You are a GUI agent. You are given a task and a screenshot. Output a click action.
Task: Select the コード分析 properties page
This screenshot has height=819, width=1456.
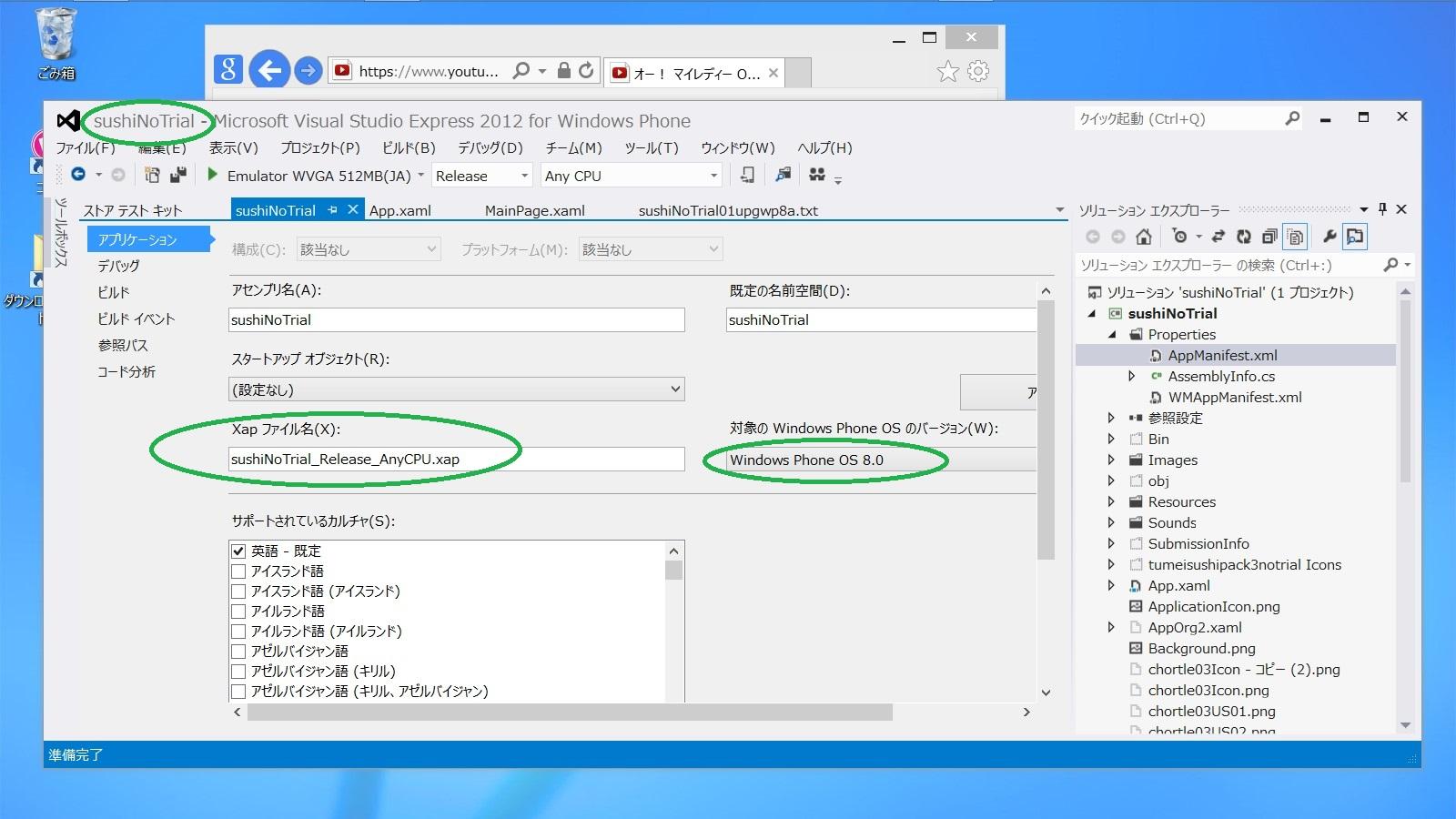tap(126, 371)
